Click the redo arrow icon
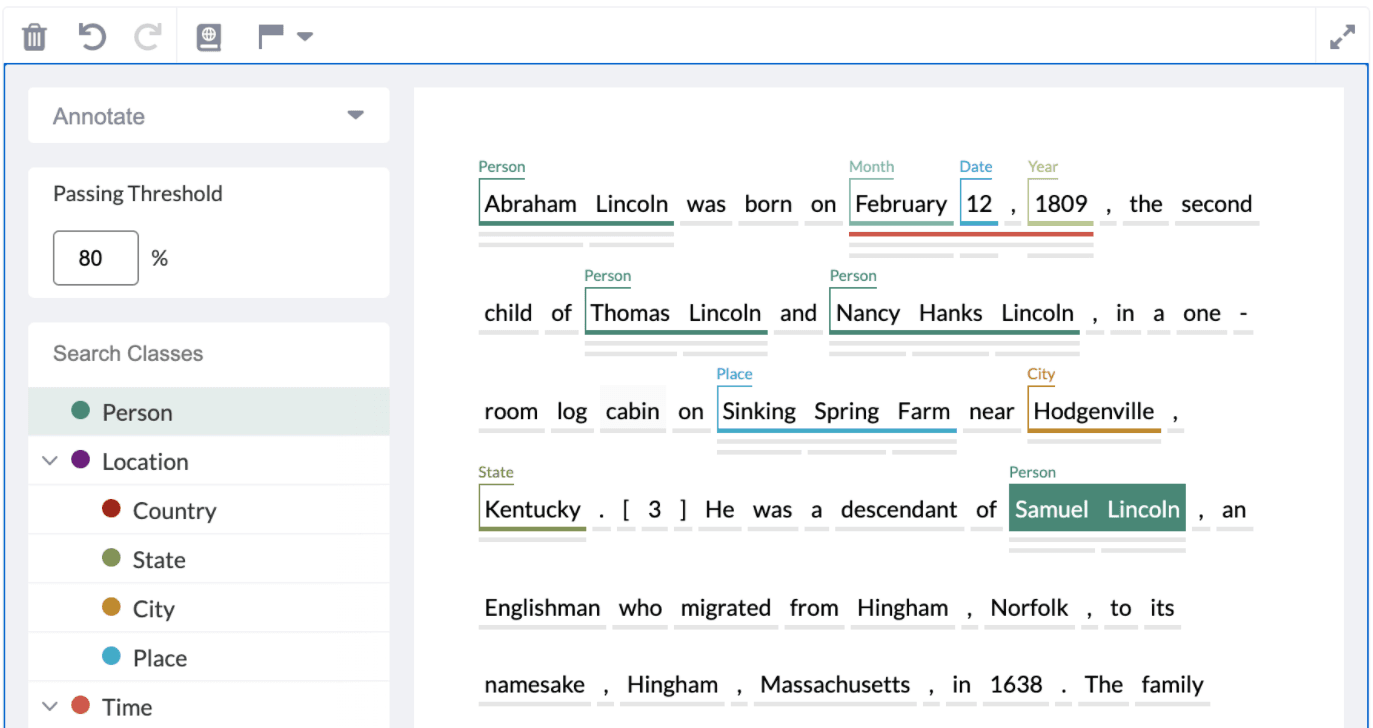This screenshot has width=1373, height=728. [146, 36]
